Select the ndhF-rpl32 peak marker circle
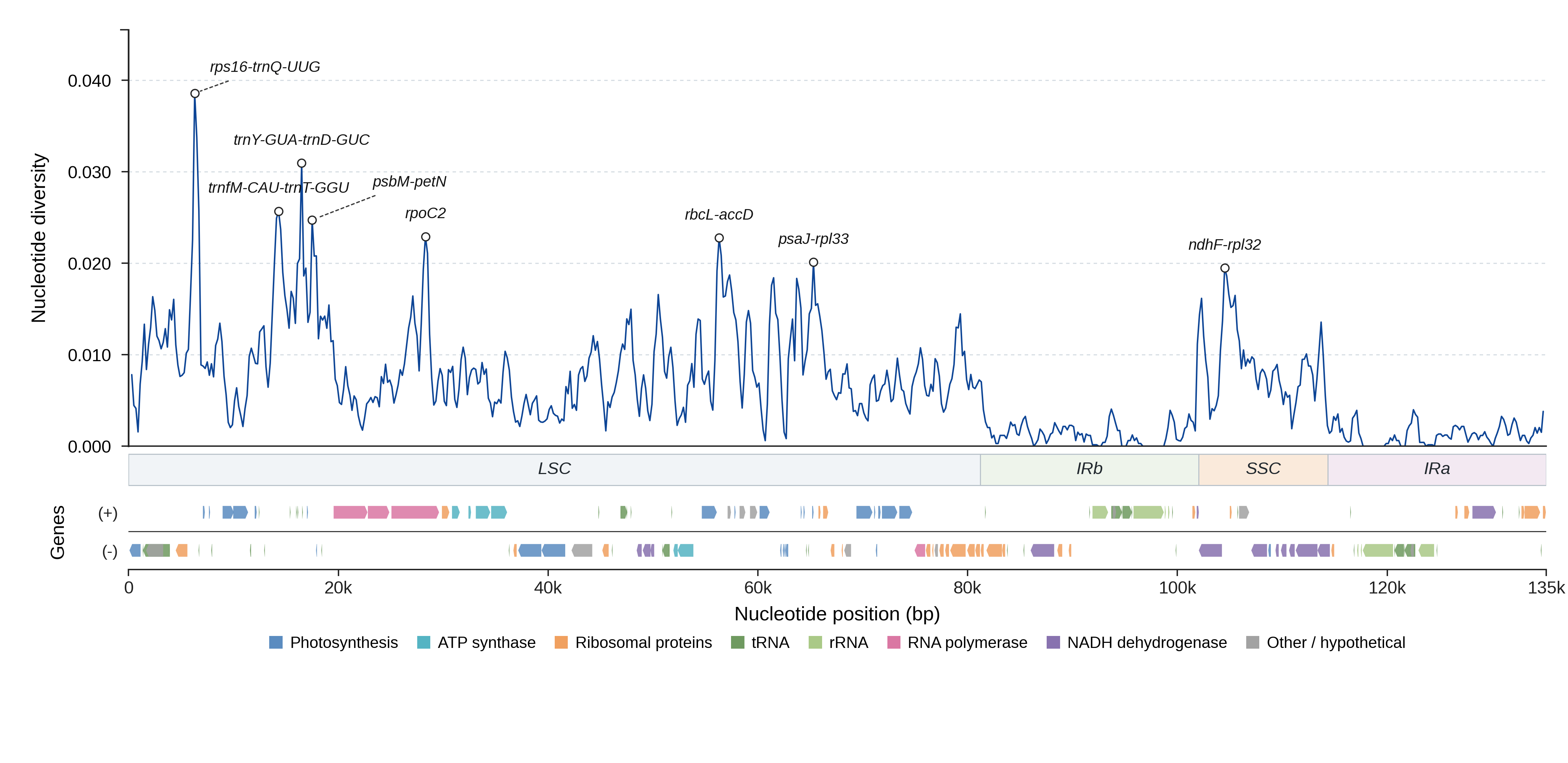The image size is (1568, 763). point(1225,268)
